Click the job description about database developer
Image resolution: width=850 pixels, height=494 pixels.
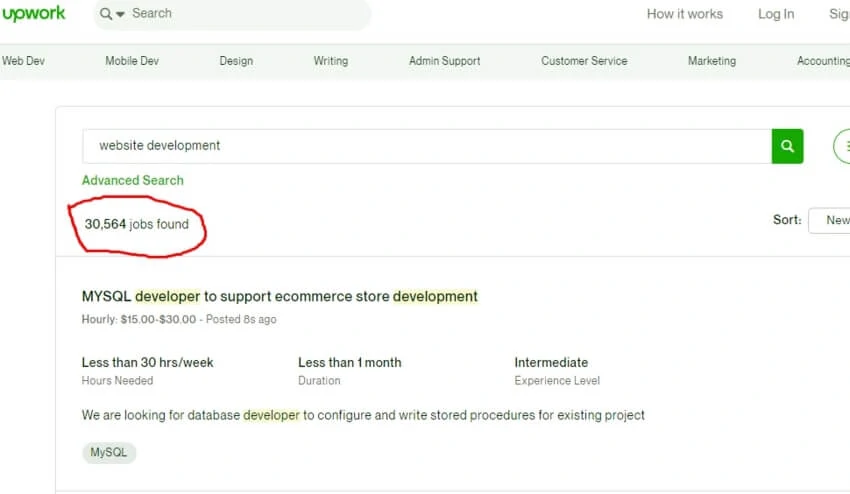[363, 415]
